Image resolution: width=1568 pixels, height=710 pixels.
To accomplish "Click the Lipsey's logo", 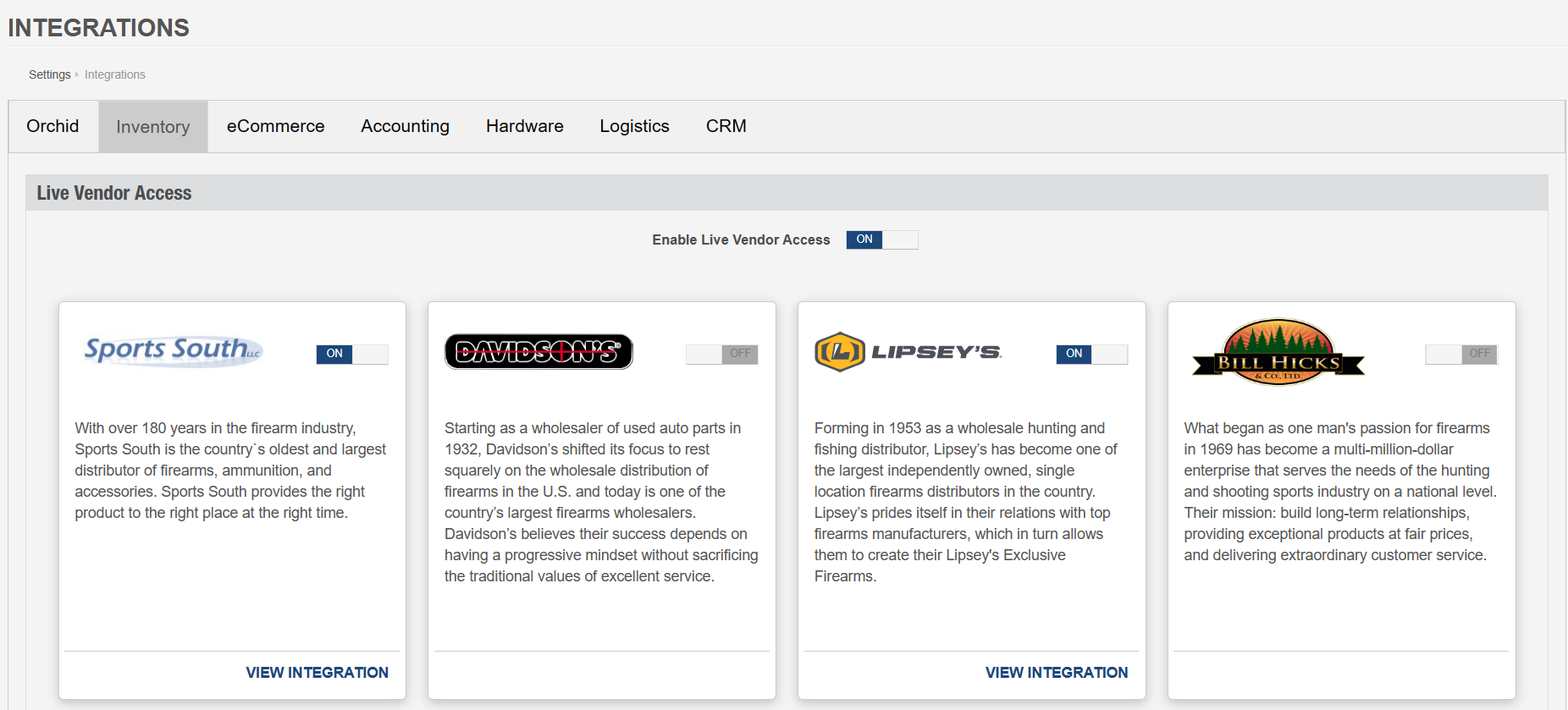I will [x=908, y=352].
